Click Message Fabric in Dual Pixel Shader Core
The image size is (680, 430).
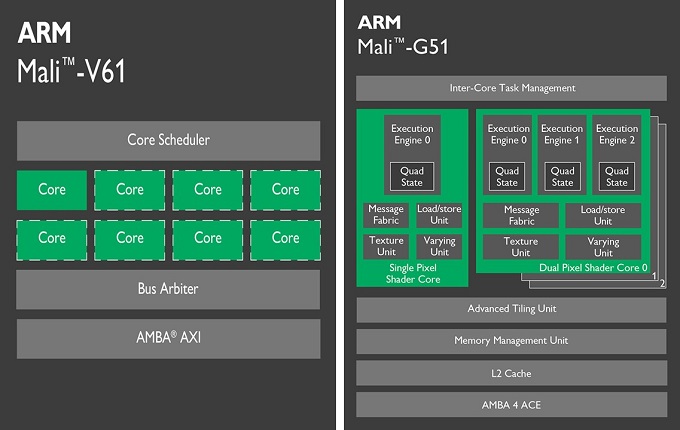521,215
